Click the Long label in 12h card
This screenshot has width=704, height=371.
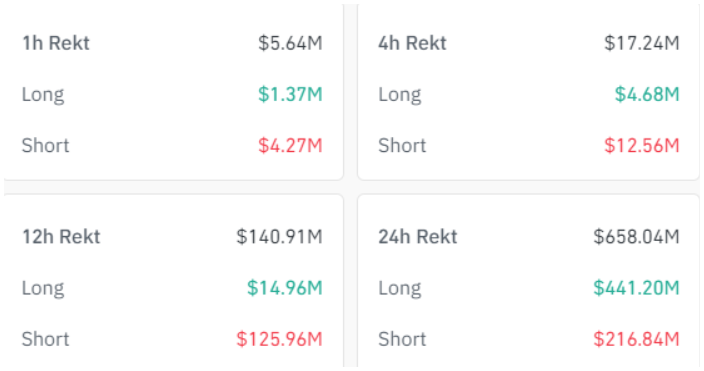[x=43, y=289]
